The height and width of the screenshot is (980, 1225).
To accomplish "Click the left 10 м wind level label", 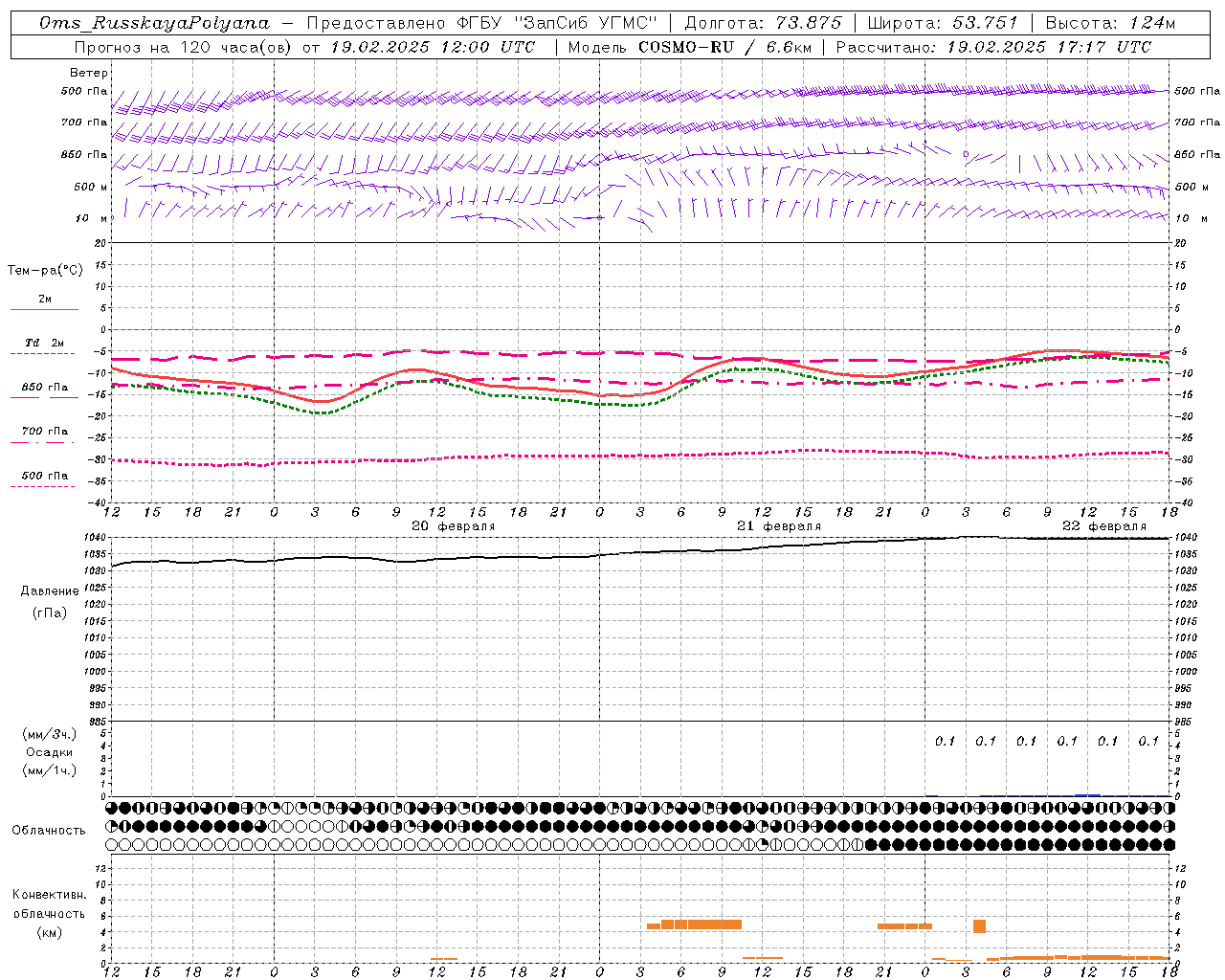I will [x=91, y=218].
